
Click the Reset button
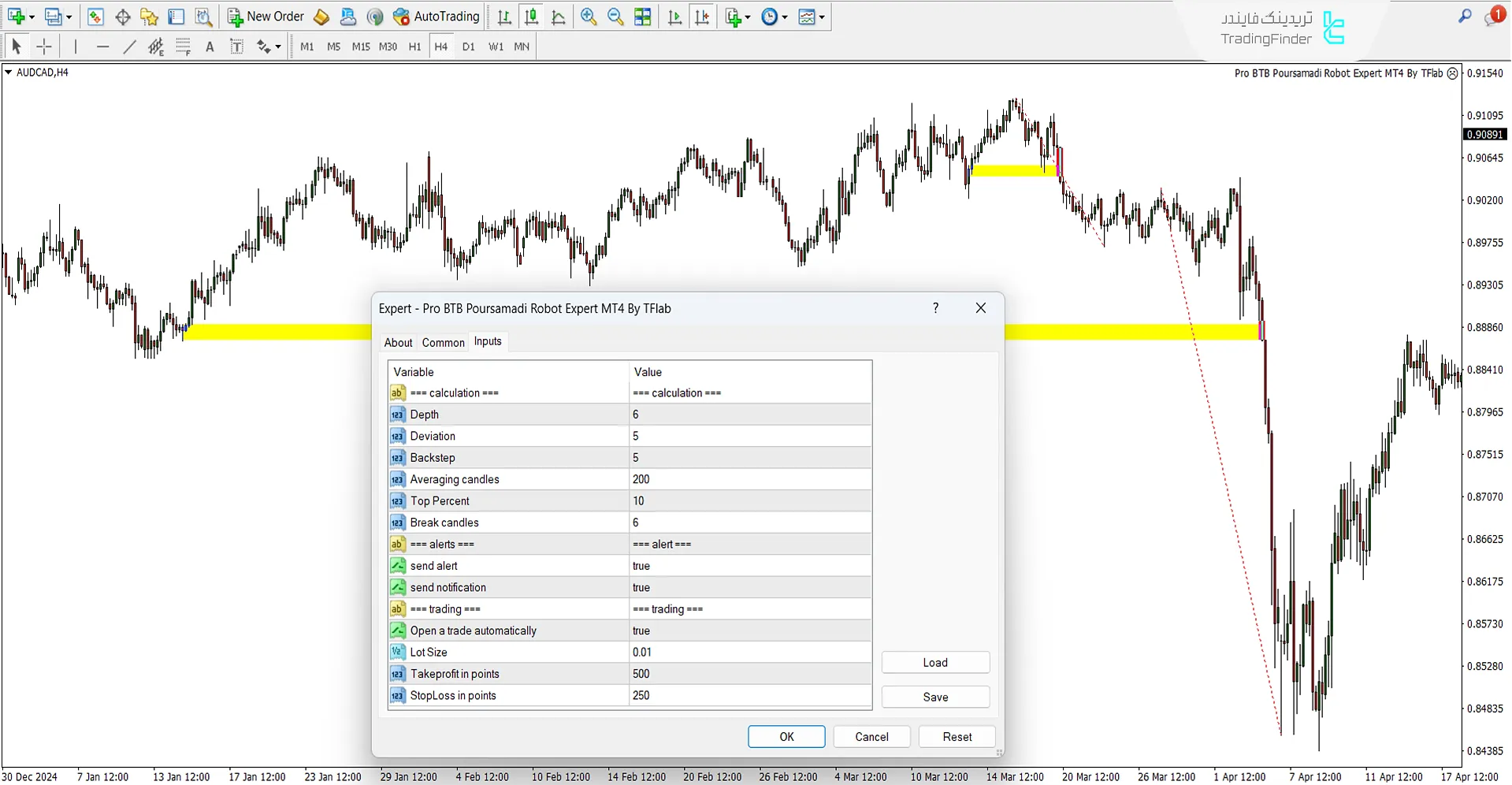pyautogui.click(x=957, y=736)
